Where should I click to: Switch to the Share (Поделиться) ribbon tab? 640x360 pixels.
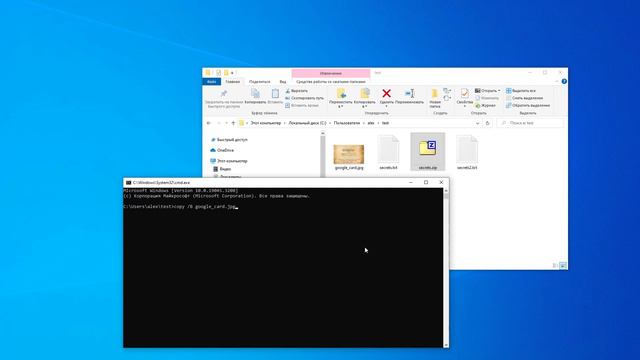tap(260, 82)
